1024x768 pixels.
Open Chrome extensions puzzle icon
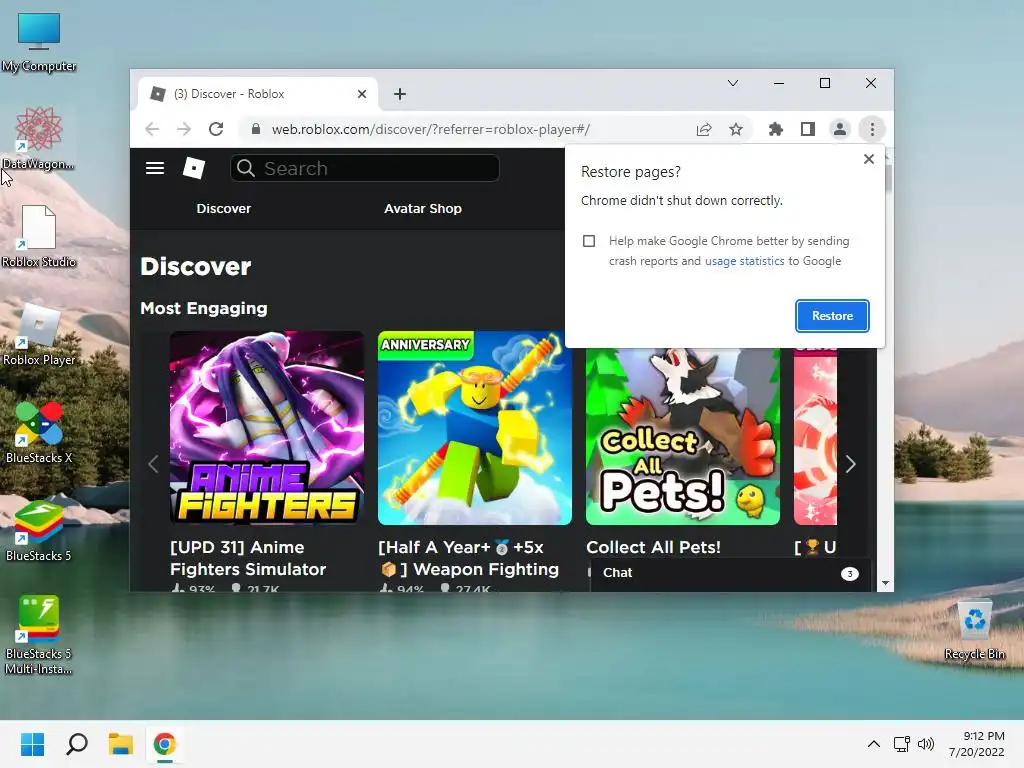(x=775, y=129)
